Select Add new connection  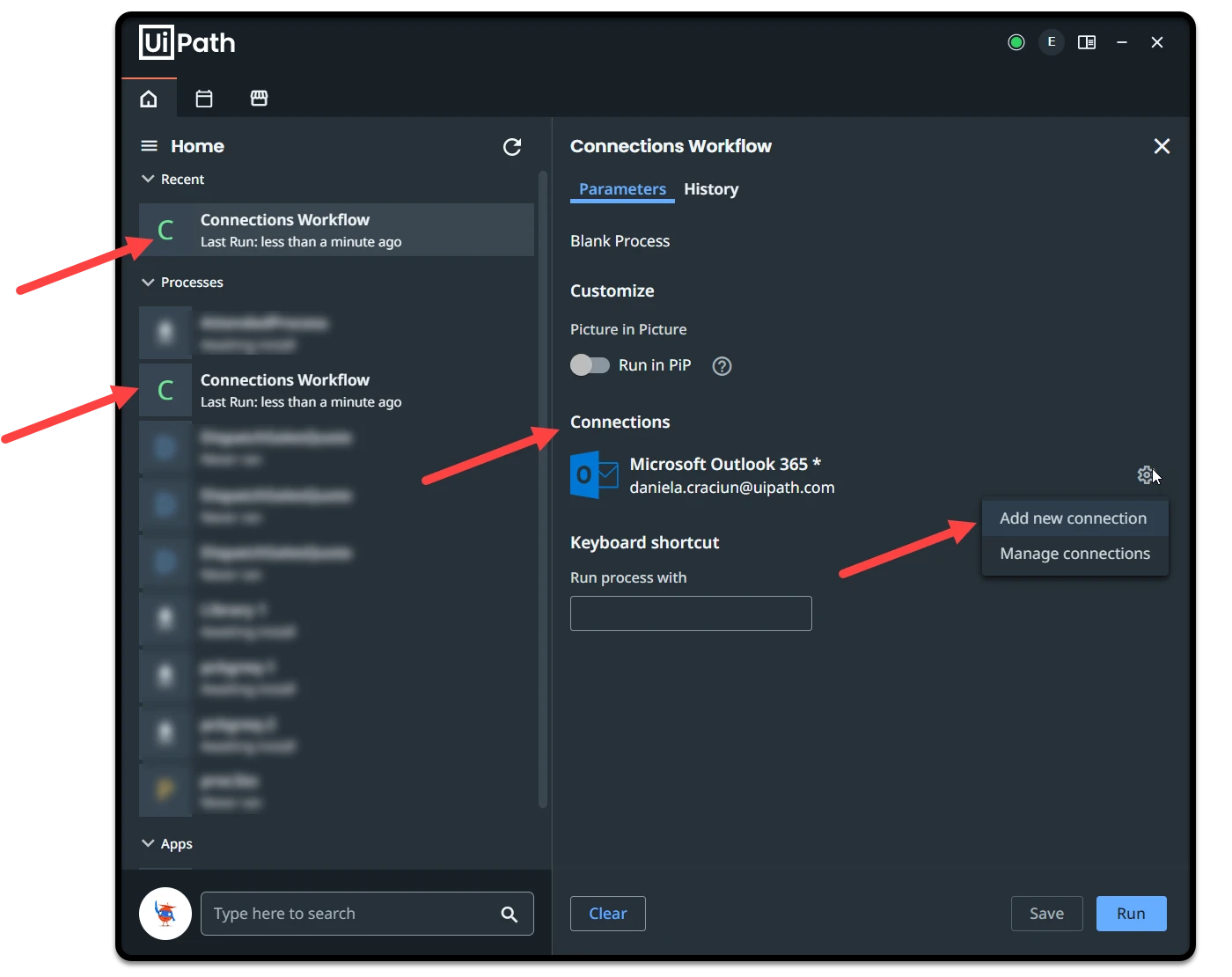1074,518
